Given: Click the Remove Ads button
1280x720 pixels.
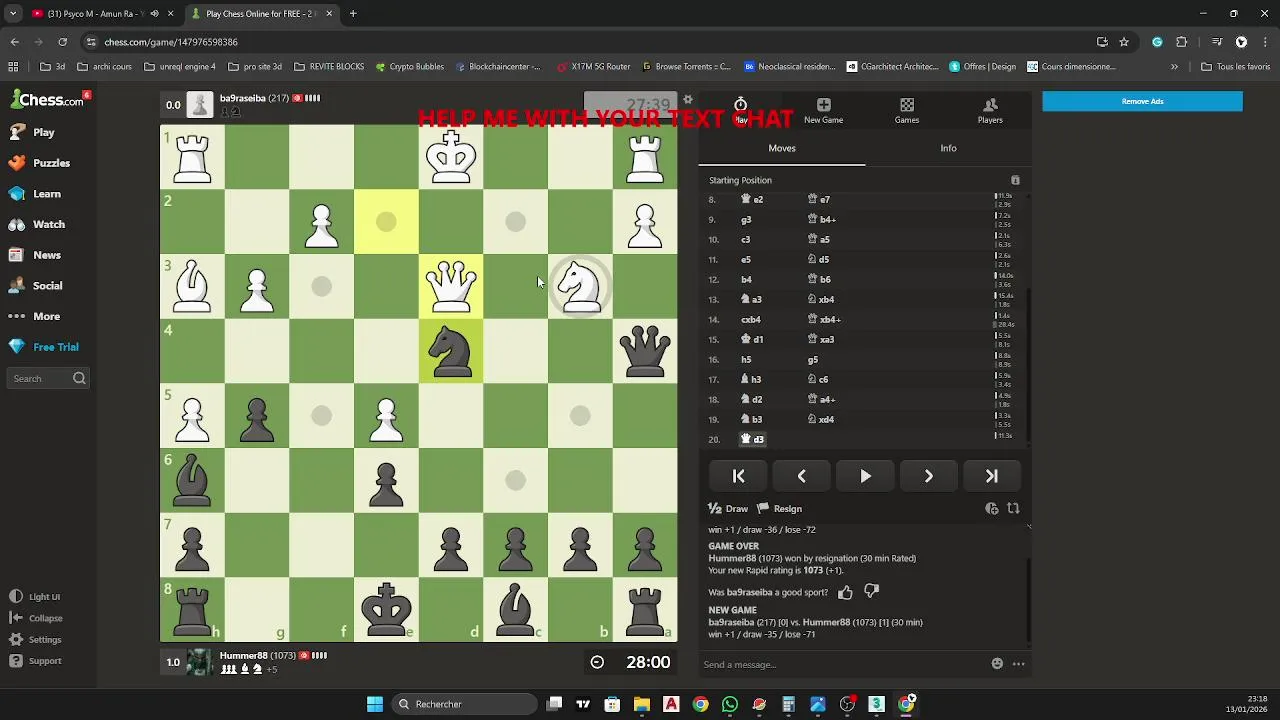Looking at the screenshot, I should point(1142,101).
